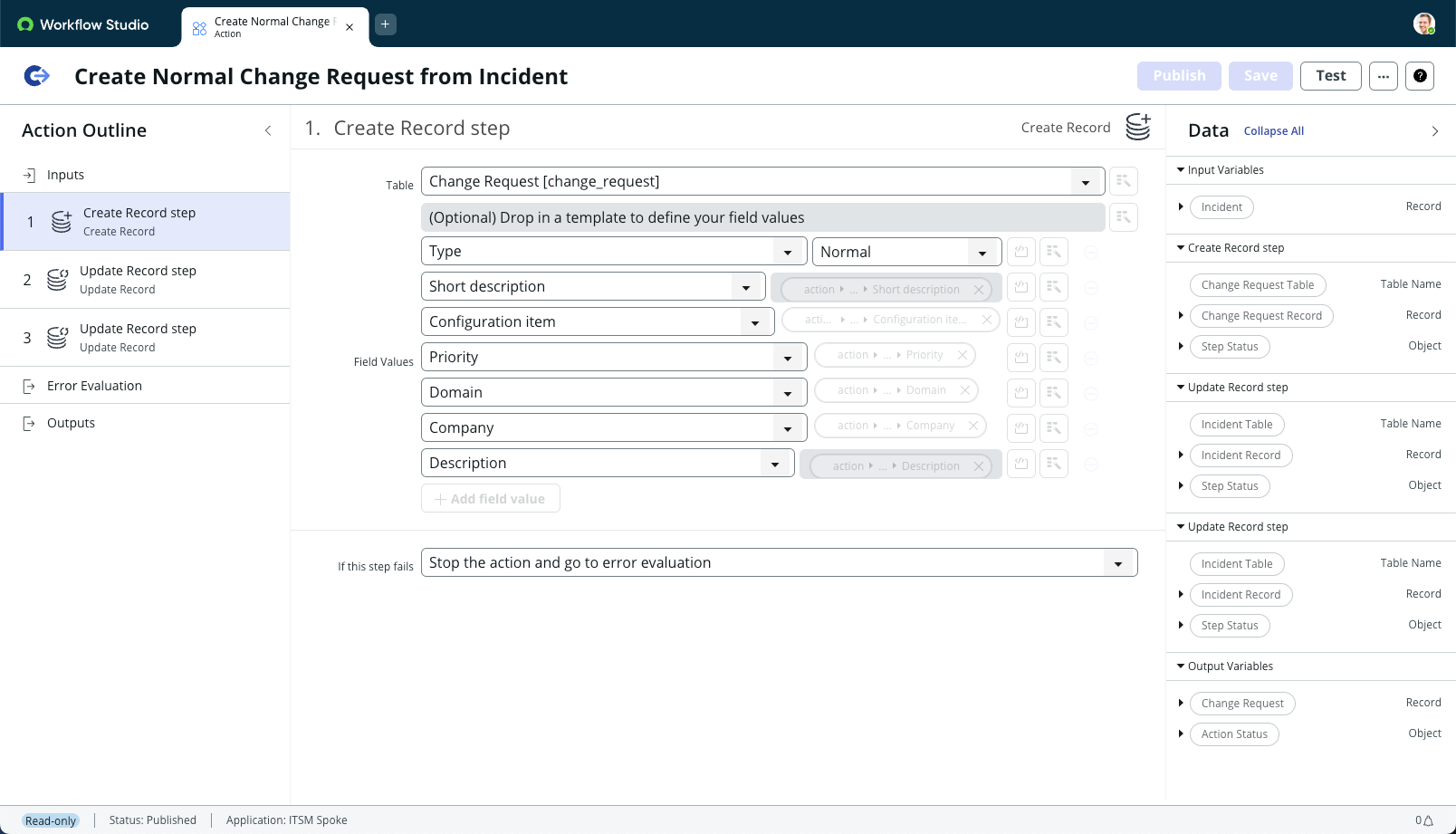Click the Save button
This screenshot has width=1456, height=834.
[1260, 76]
